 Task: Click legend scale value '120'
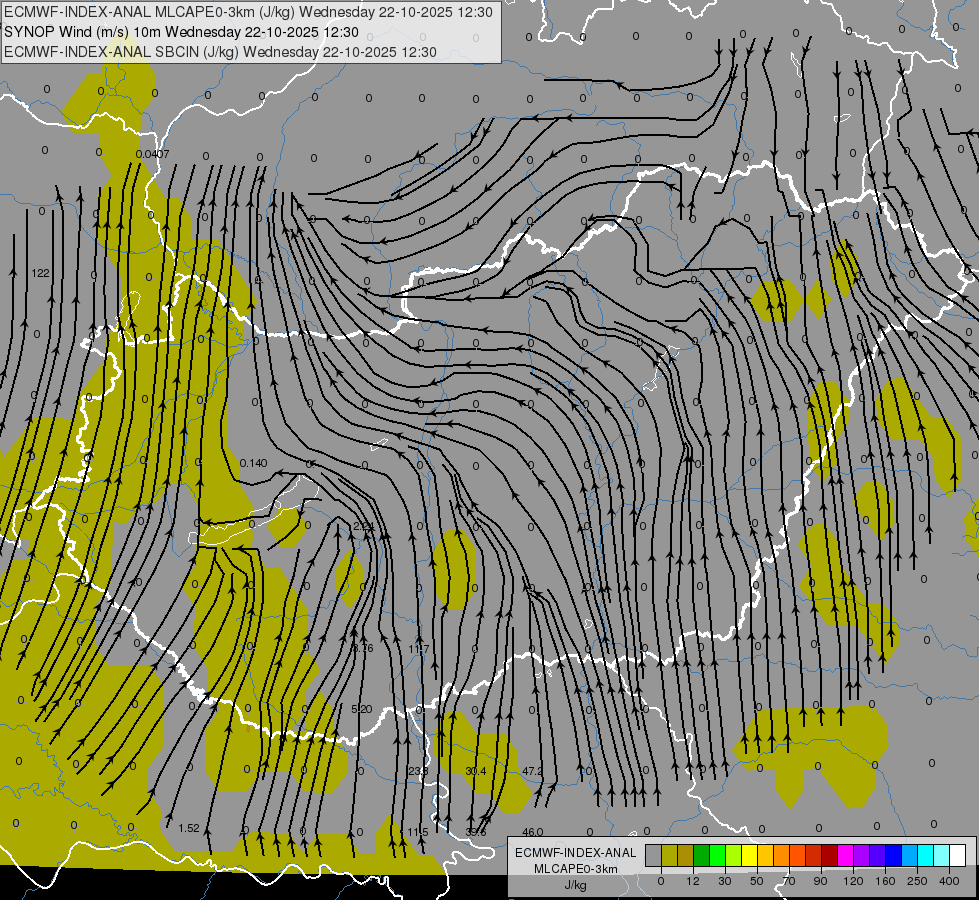(854, 881)
